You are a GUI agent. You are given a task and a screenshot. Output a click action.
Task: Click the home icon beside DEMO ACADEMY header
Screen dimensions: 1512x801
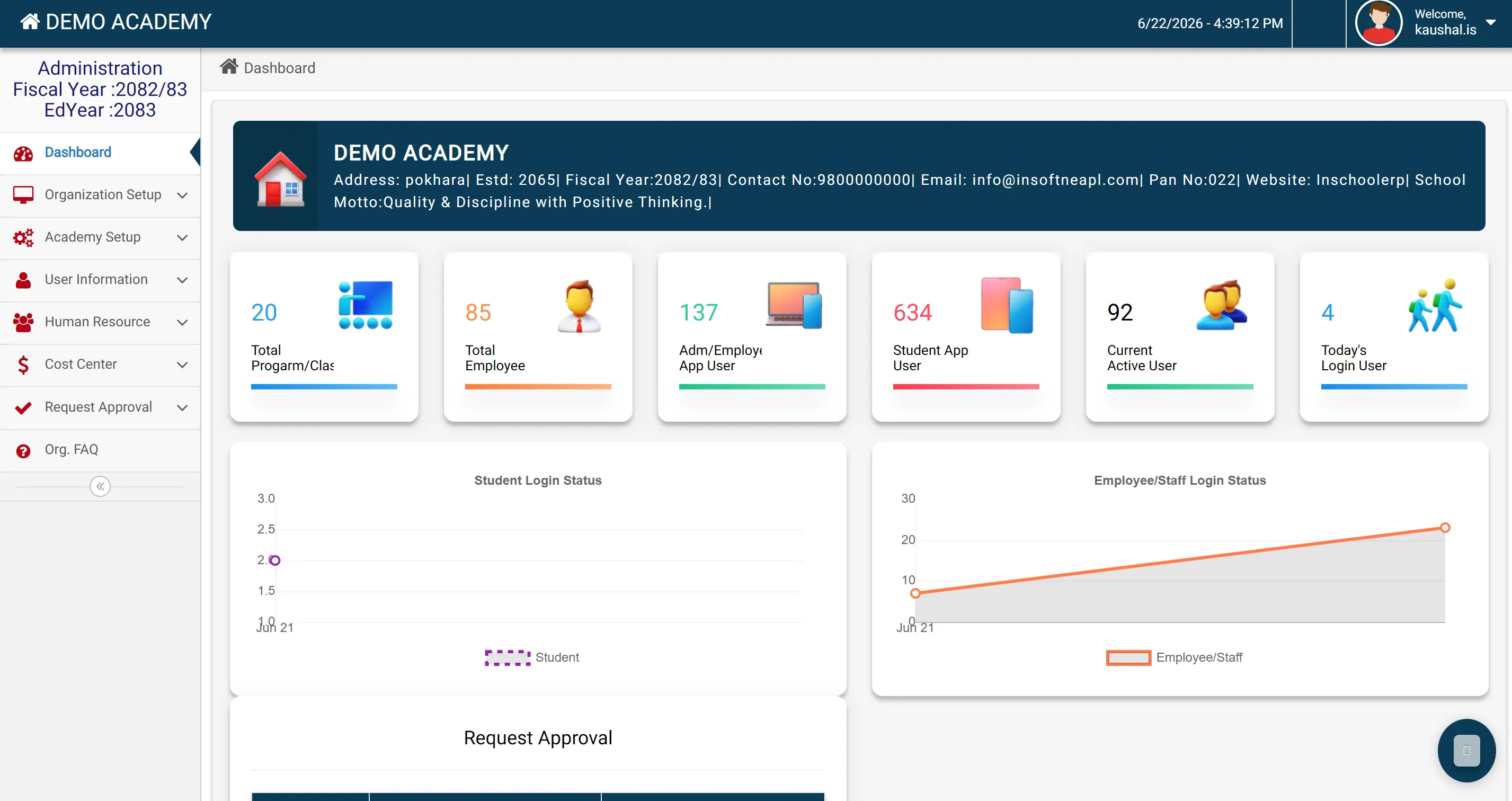click(x=30, y=22)
